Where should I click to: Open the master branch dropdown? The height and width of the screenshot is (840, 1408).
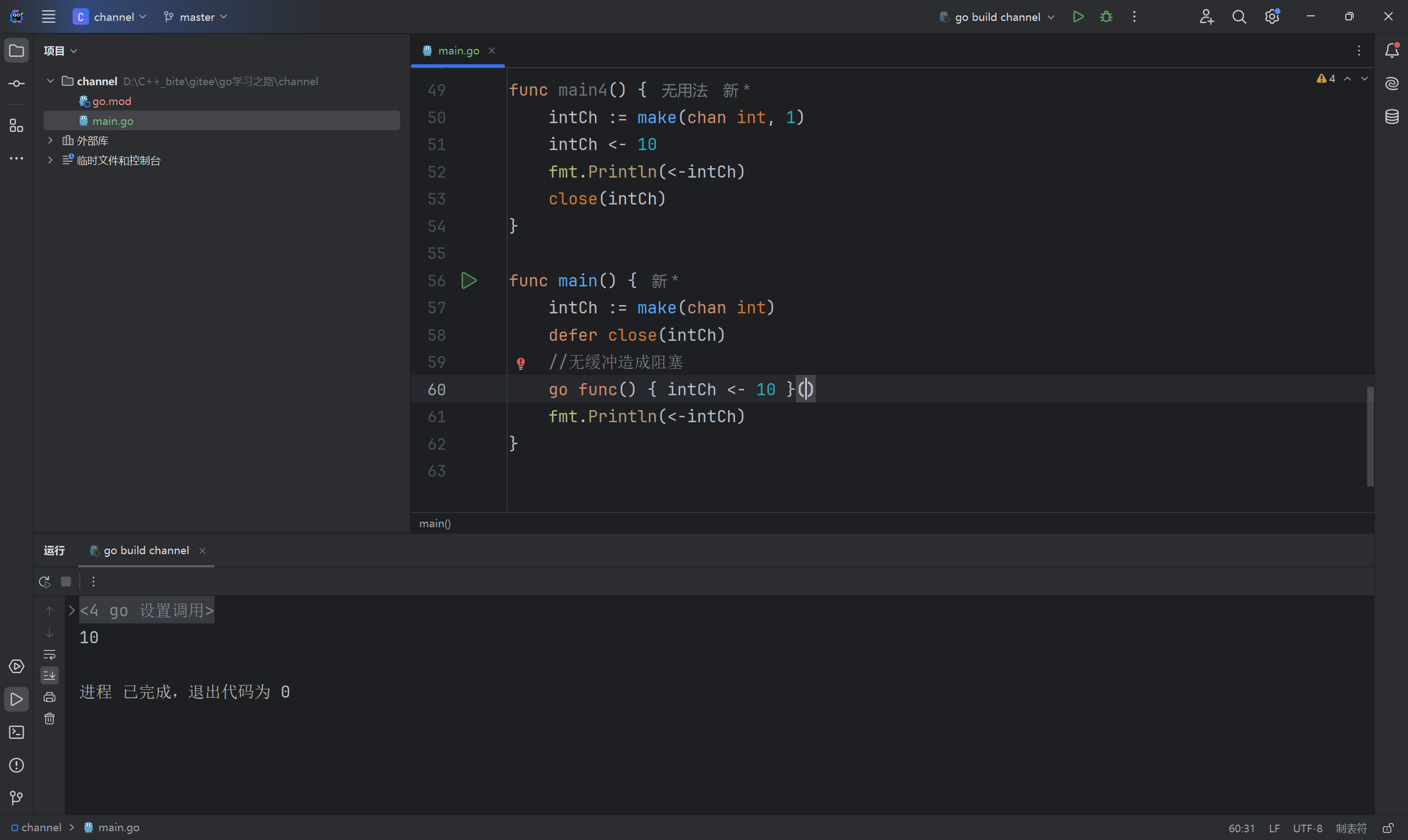point(195,17)
